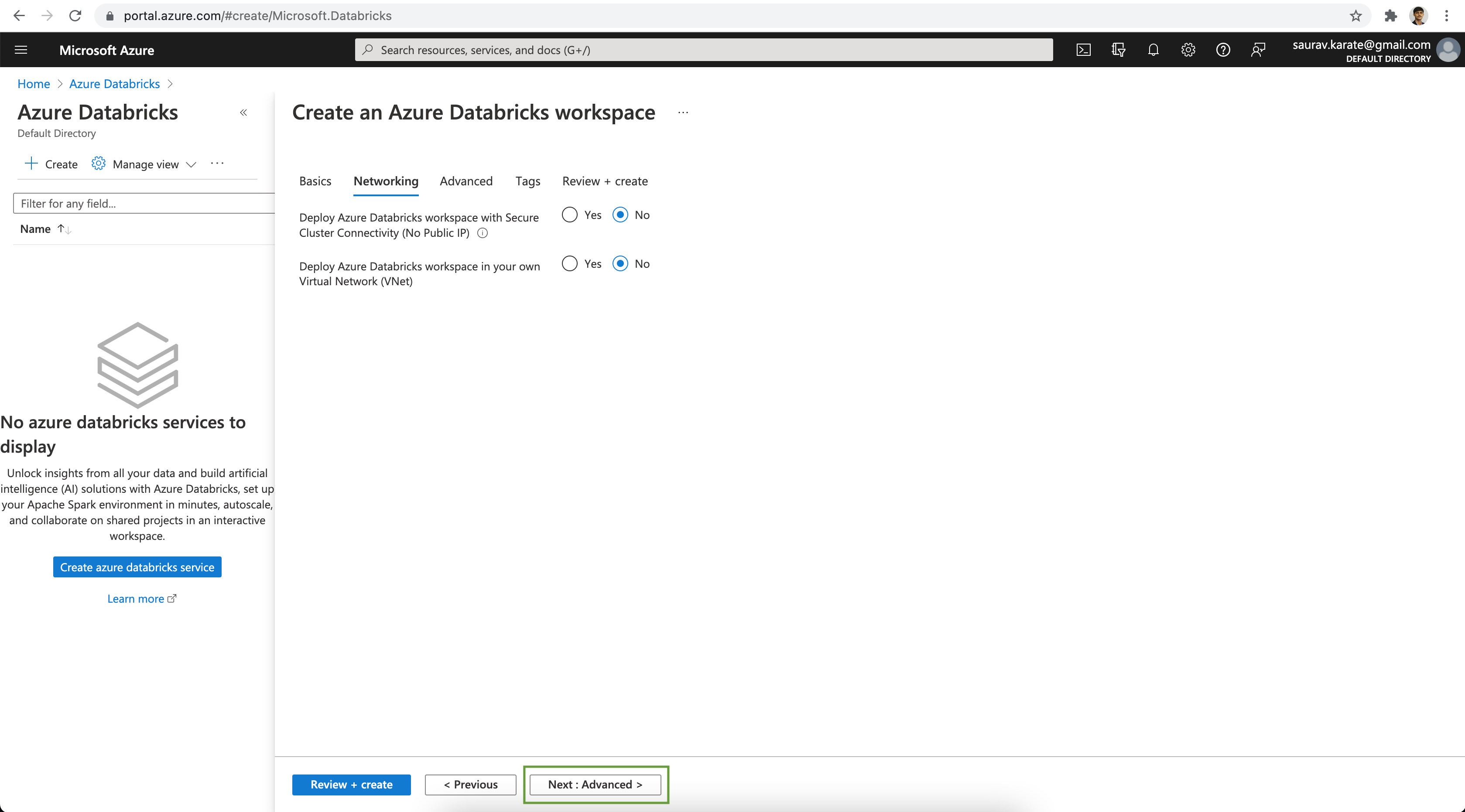Open the Chrome three-dot menu
Image resolution: width=1465 pixels, height=812 pixels.
point(1446,16)
